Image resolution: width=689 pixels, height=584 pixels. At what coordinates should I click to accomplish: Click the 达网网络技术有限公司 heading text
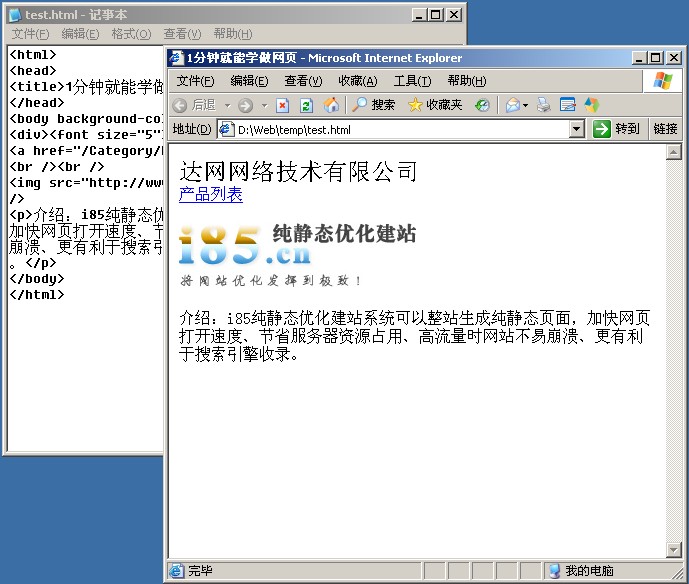(x=298, y=171)
